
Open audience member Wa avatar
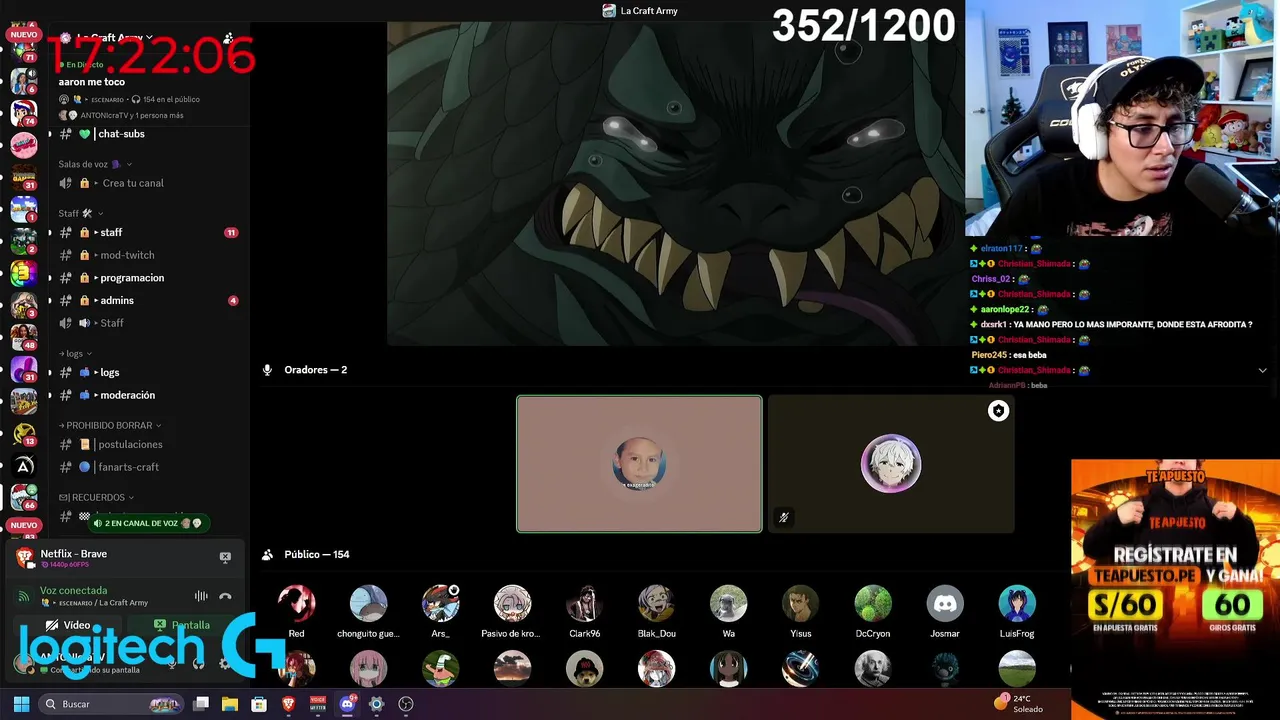[728, 604]
